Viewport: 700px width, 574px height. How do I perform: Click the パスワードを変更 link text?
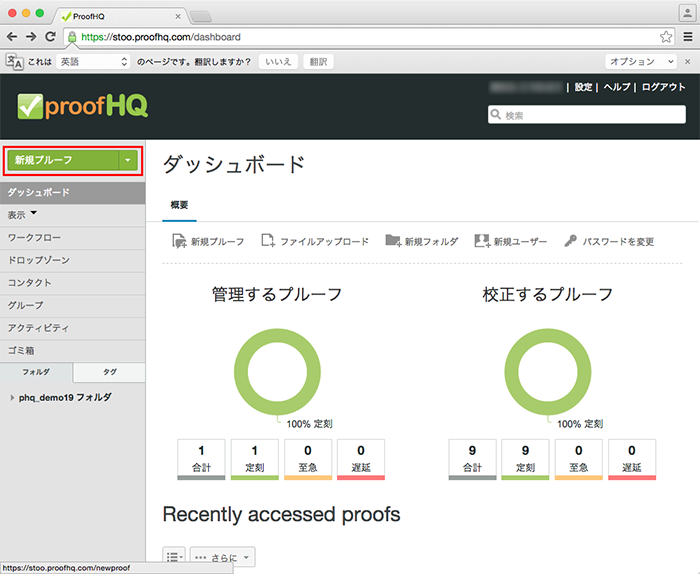[x=618, y=241]
